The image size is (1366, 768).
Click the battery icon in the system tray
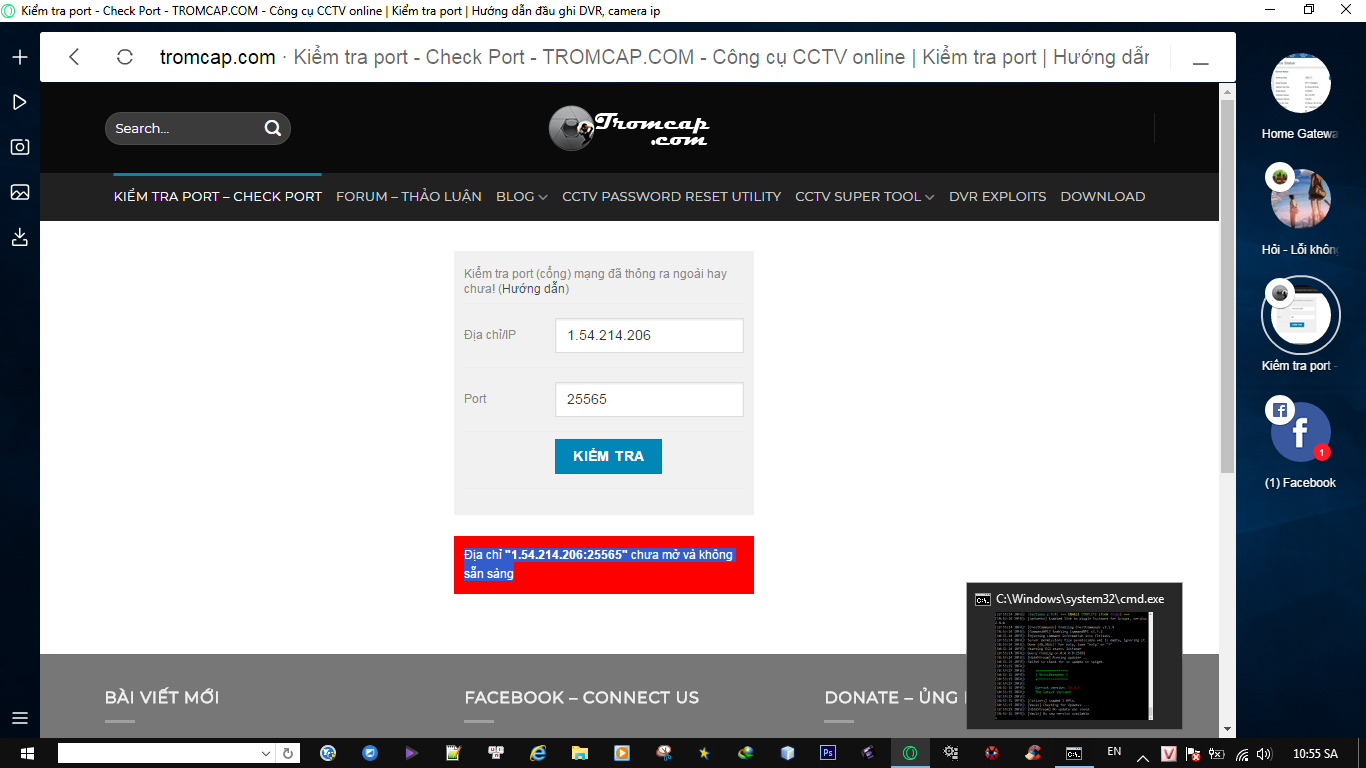(1217, 754)
